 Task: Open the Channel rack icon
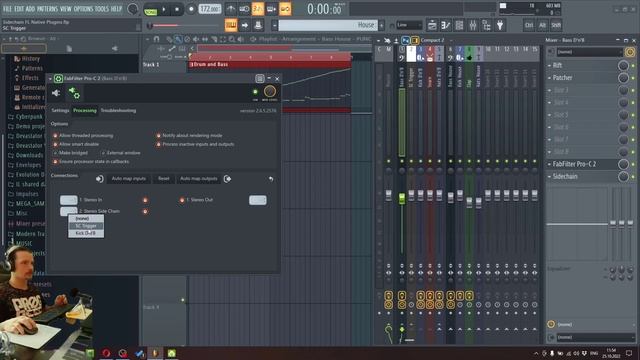coord(459,25)
